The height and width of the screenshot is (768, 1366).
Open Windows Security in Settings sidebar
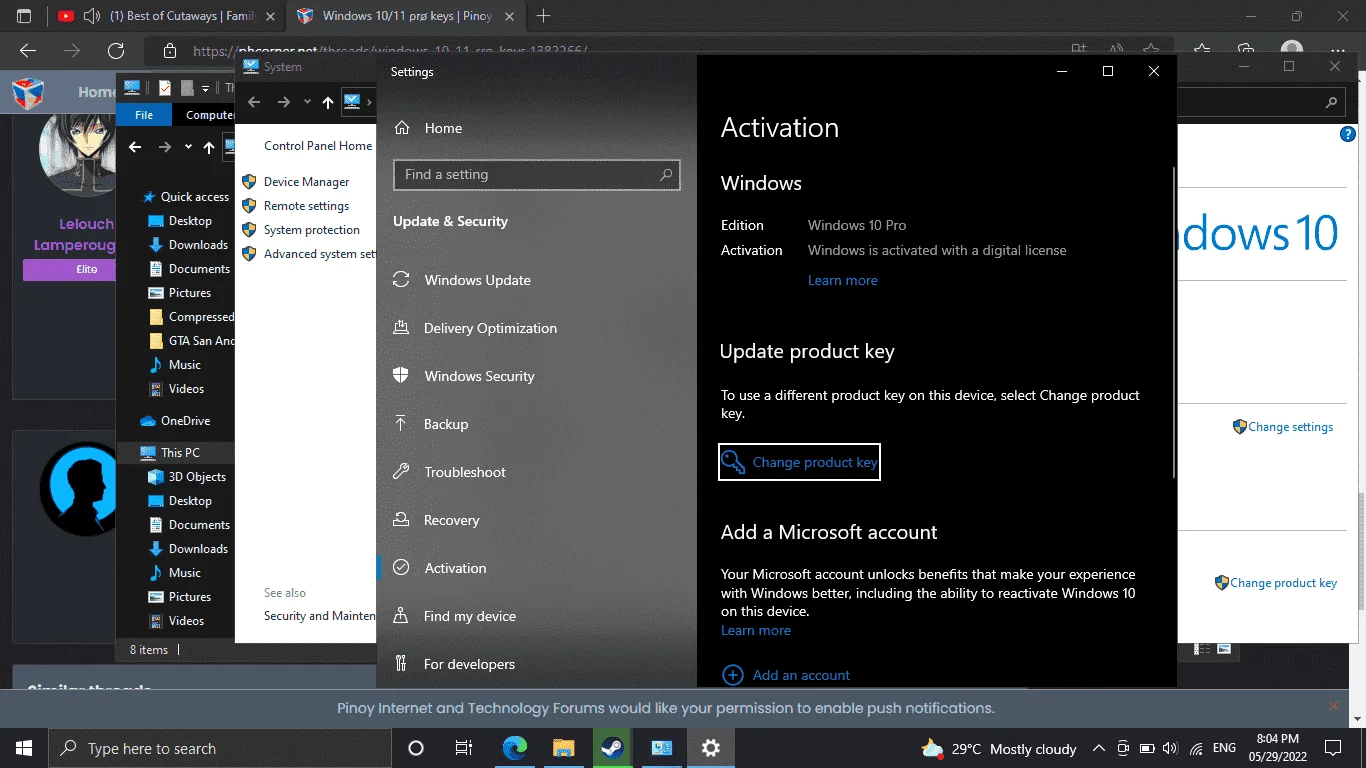pos(479,376)
